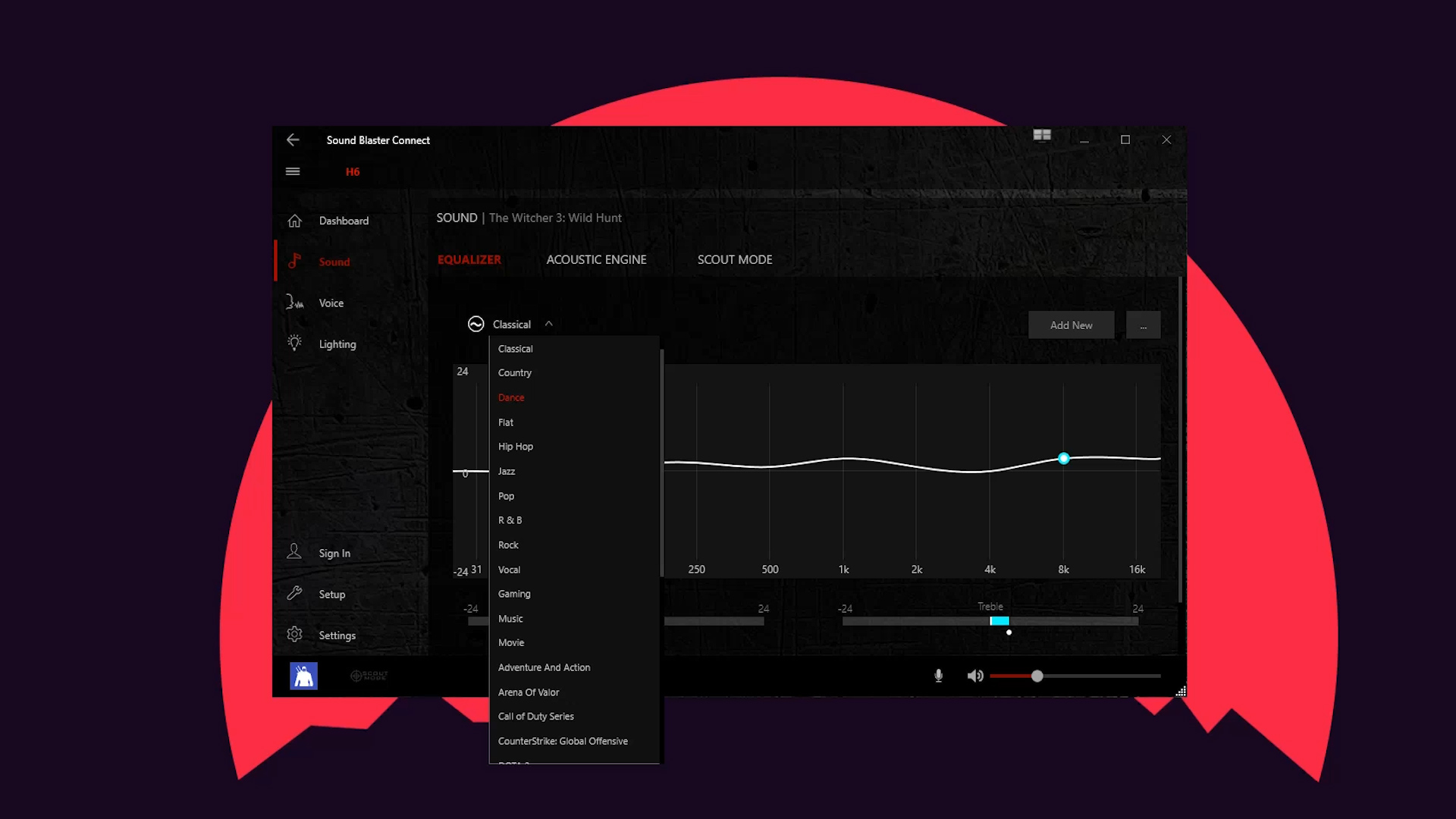Viewport: 1456px width, 819px height.
Task: Open the Voice page
Action: [x=331, y=303]
